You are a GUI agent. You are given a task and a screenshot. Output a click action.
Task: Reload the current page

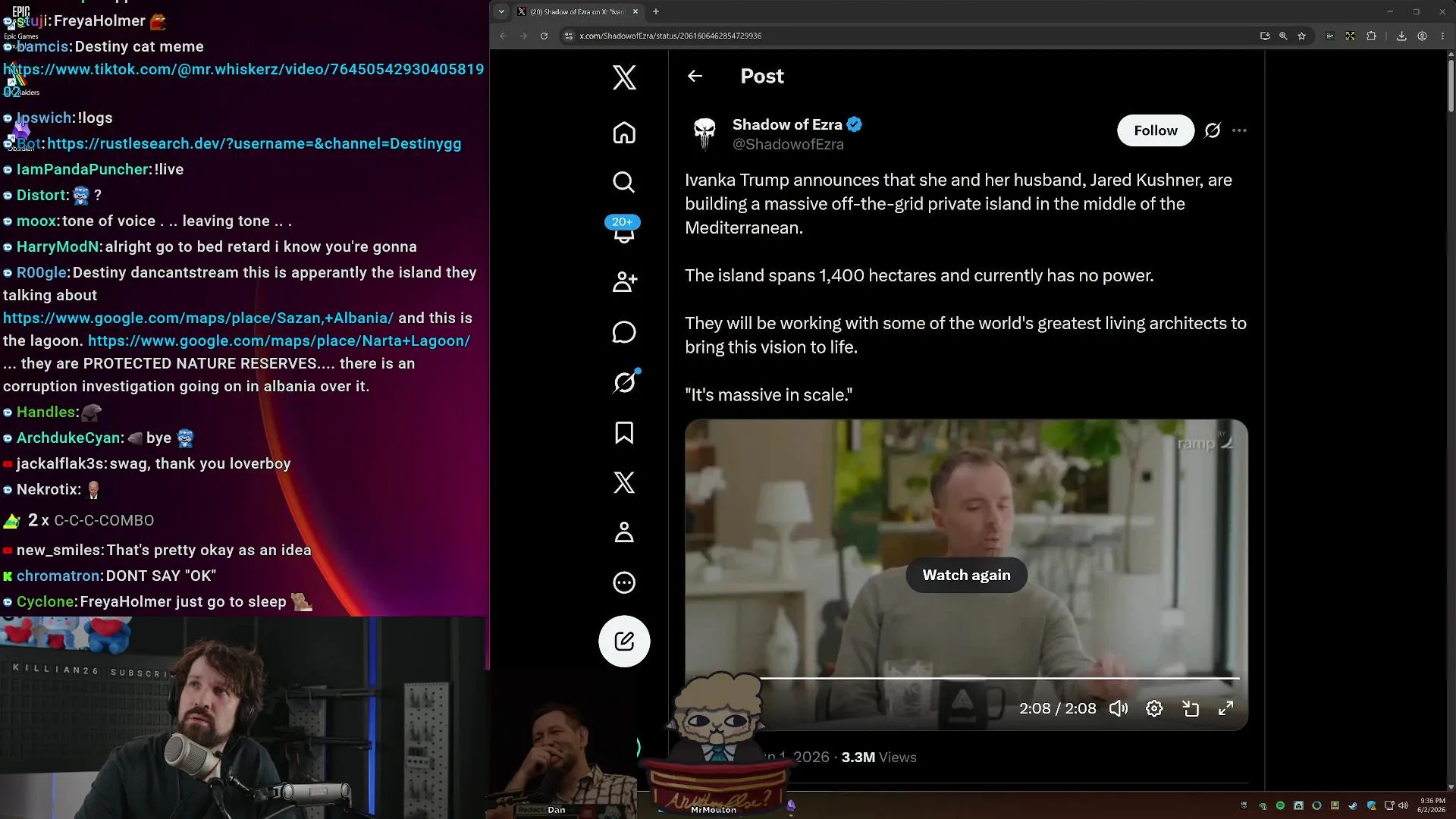pyautogui.click(x=544, y=36)
